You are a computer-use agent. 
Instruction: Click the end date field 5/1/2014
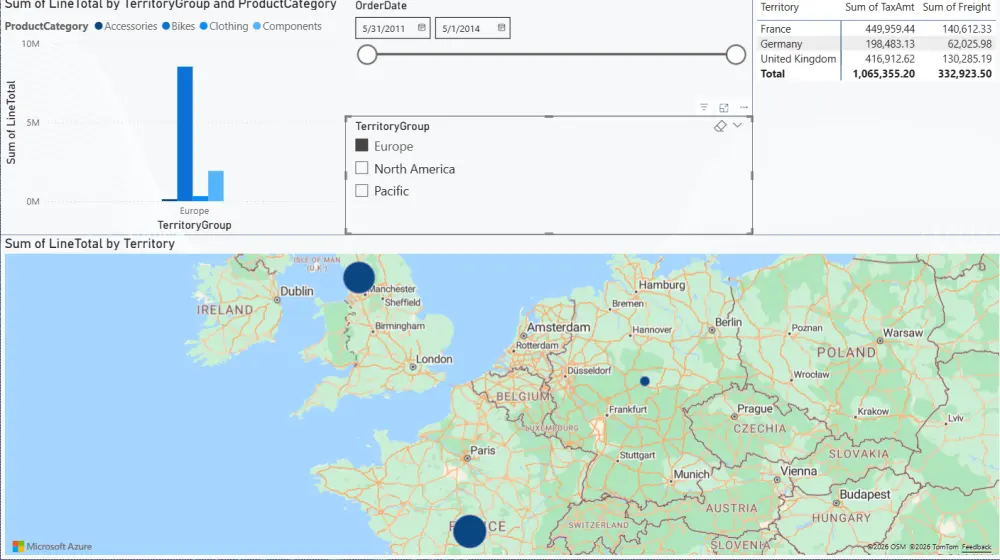pyautogui.click(x=473, y=28)
